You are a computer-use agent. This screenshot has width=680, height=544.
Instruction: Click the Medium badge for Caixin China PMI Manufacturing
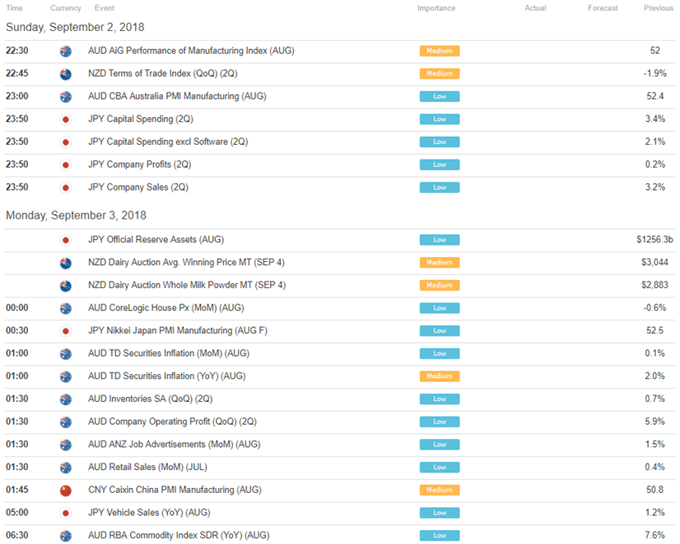(x=439, y=490)
